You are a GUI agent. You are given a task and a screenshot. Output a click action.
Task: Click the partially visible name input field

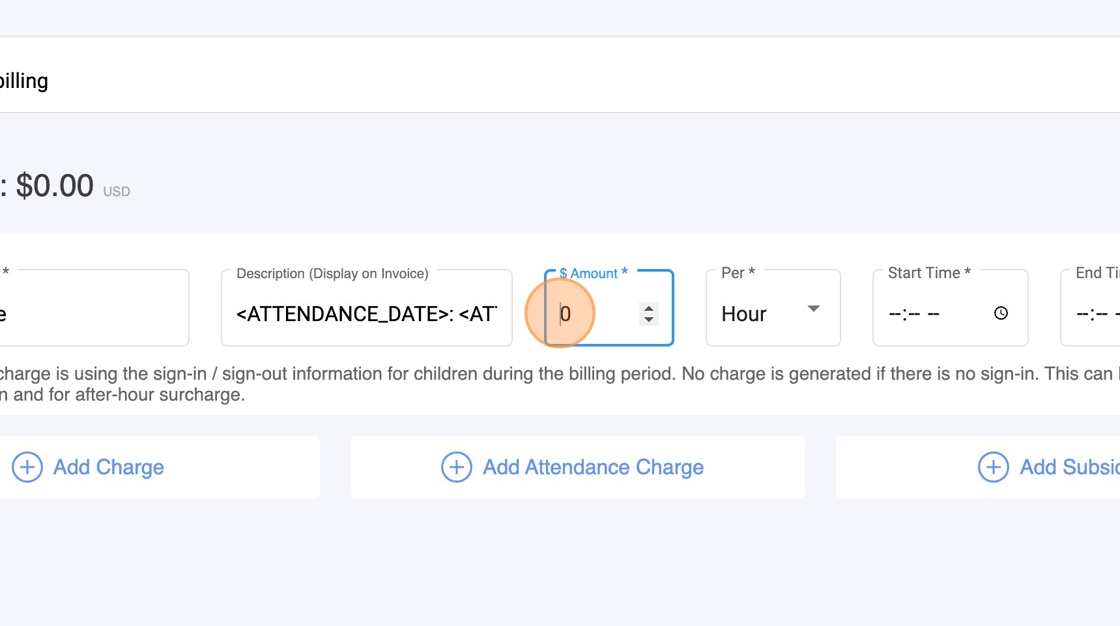click(x=94, y=308)
